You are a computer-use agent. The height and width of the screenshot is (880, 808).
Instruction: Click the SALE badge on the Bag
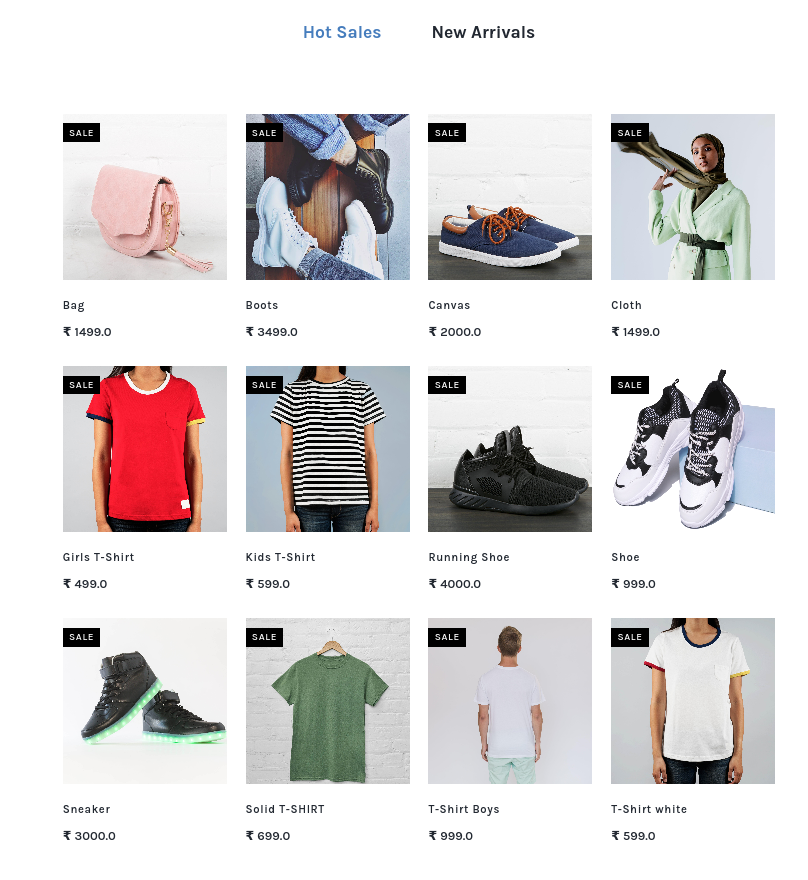tap(81, 133)
